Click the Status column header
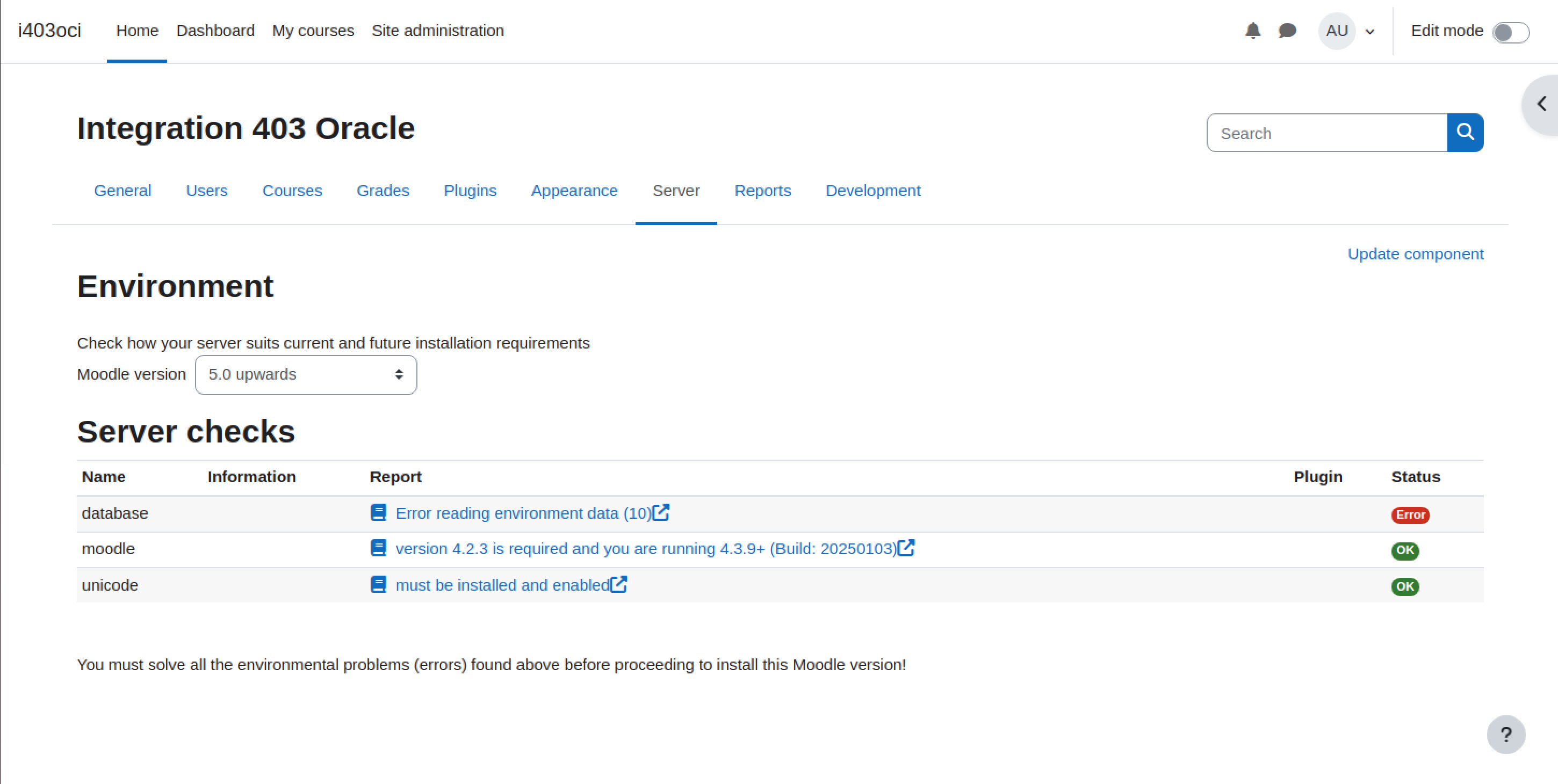 click(1416, 477)
